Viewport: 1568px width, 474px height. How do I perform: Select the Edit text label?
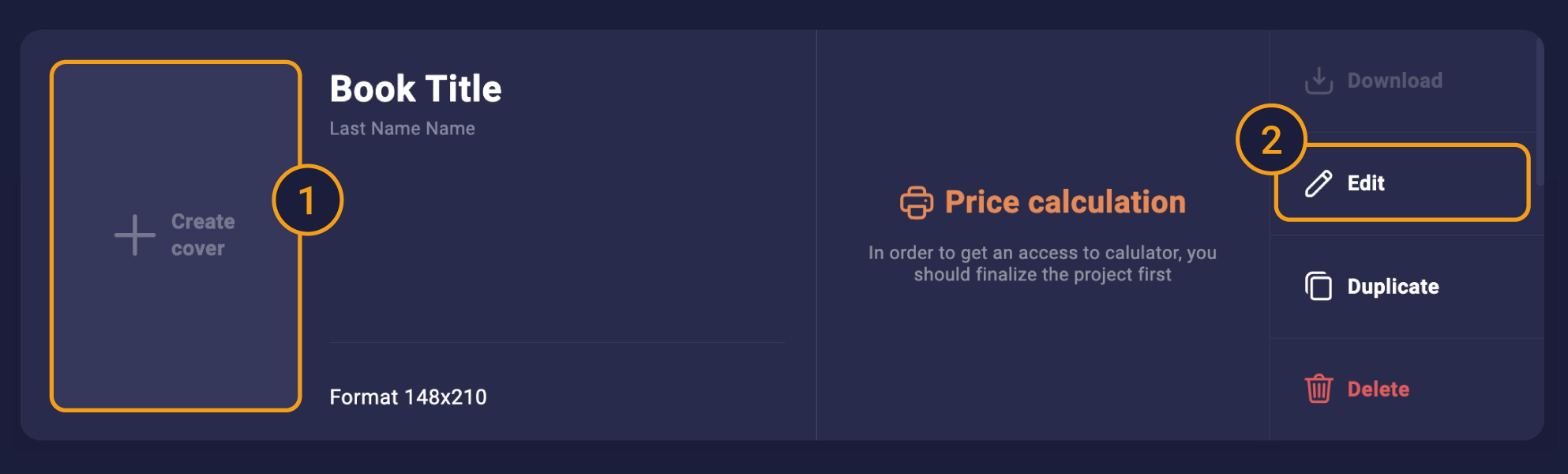pos(1366,183)
